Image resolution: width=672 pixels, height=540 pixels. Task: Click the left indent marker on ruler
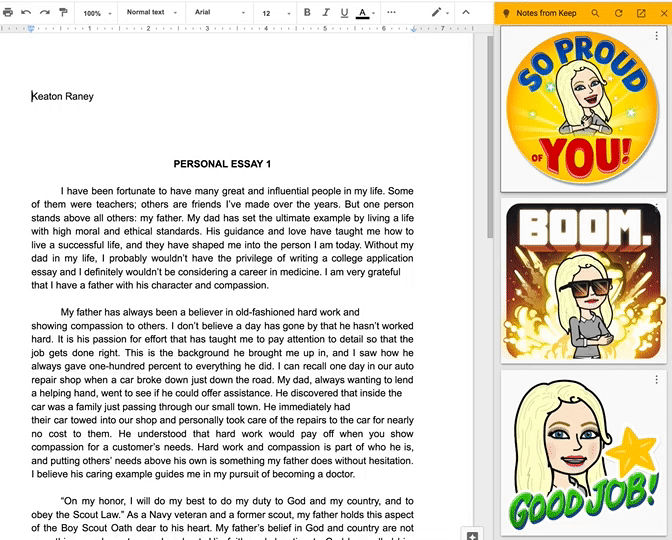click(31, 29)
